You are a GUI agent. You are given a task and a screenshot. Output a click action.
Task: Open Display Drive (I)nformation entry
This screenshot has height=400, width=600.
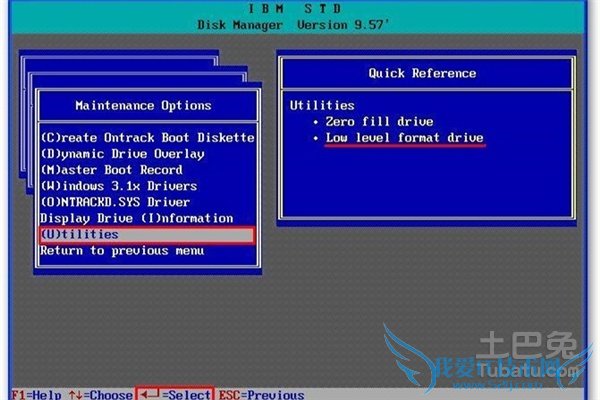137,219
